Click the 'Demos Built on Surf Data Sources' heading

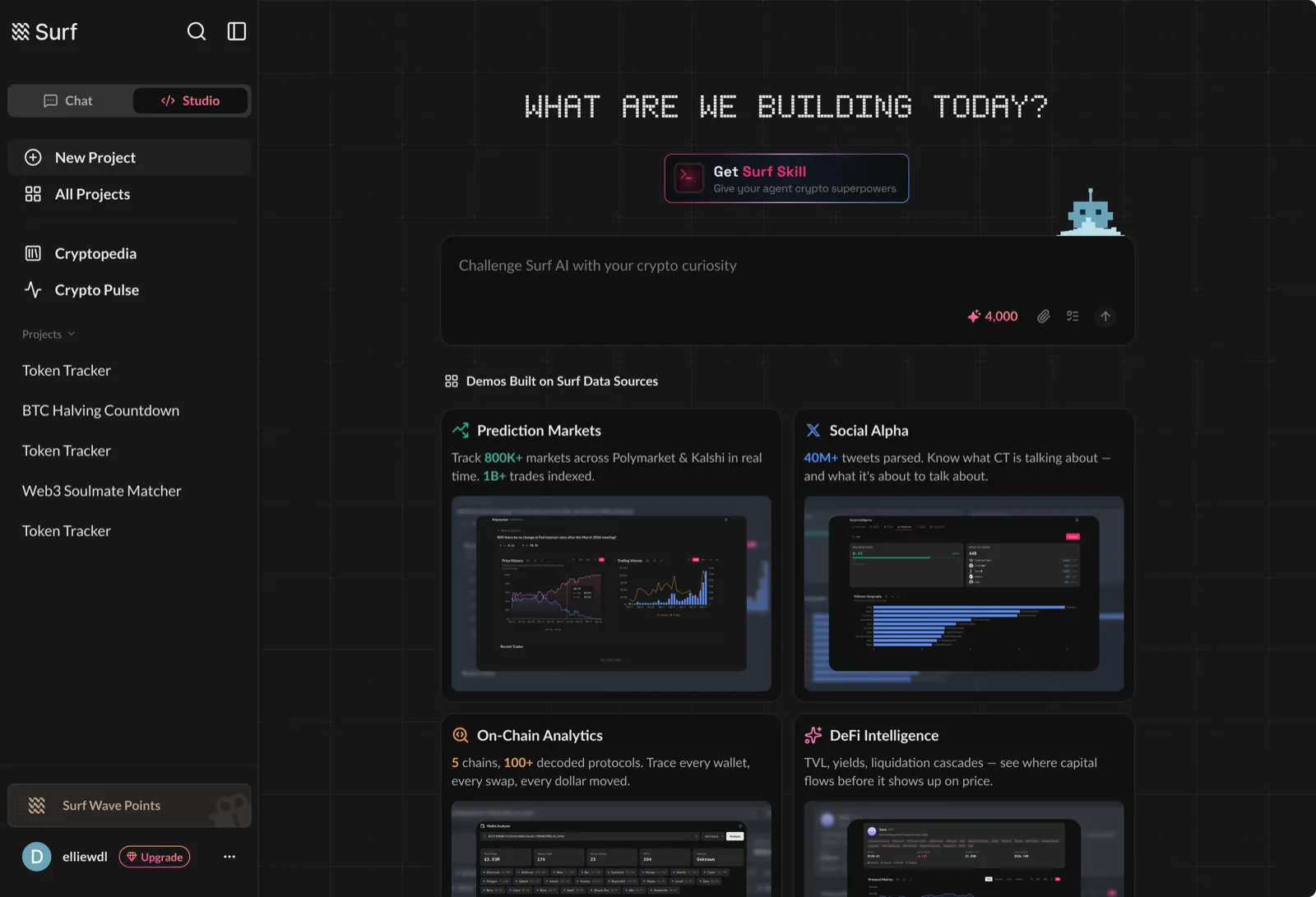tap(562, 381)
